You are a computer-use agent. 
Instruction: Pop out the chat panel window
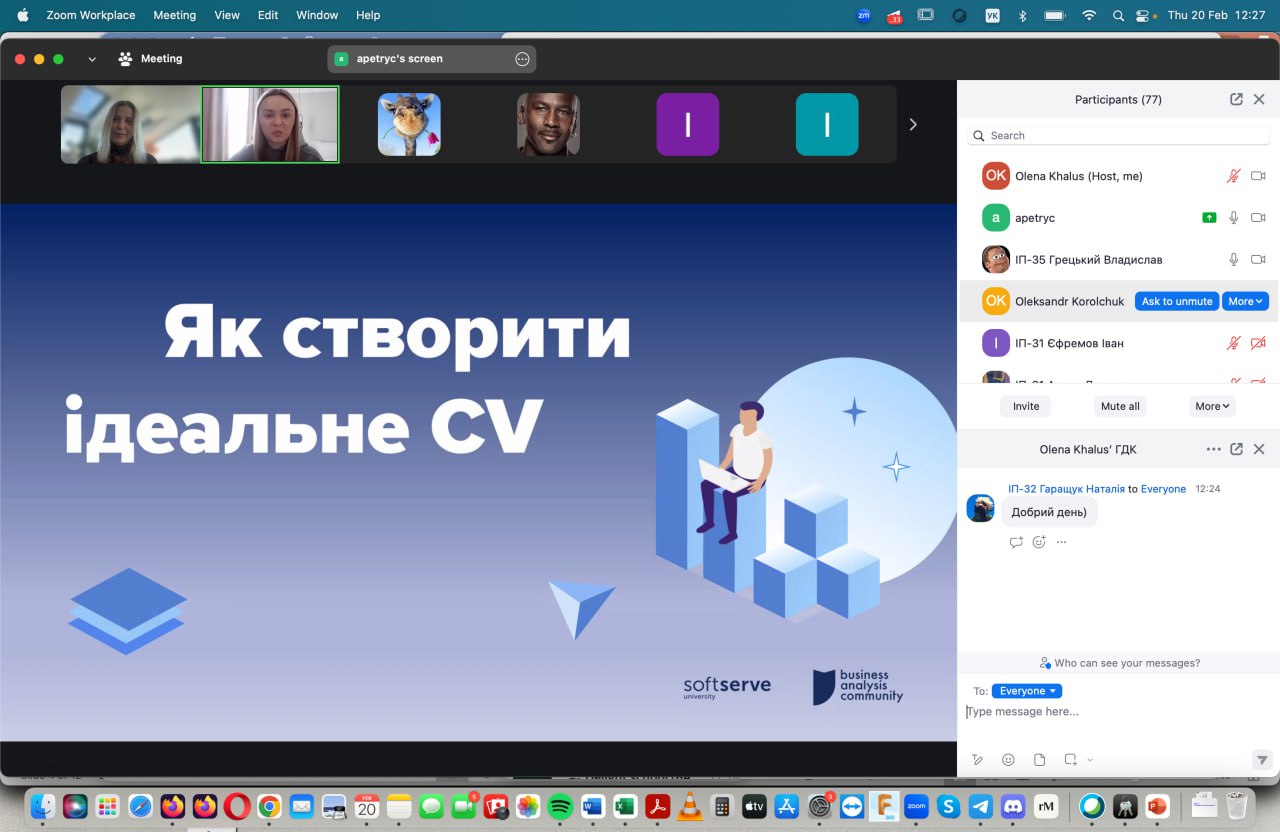pos(1236,450)
